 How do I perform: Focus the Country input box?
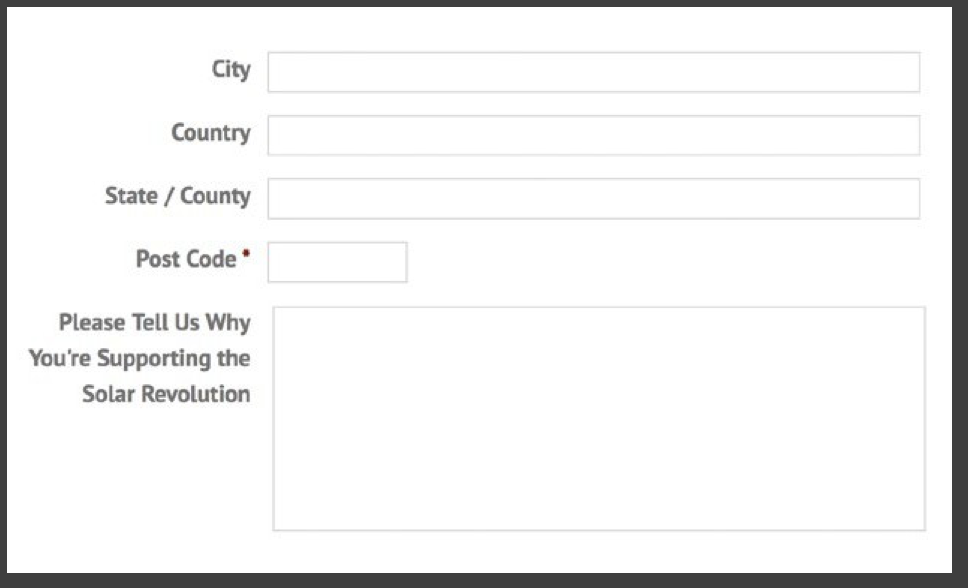[593, 135]
